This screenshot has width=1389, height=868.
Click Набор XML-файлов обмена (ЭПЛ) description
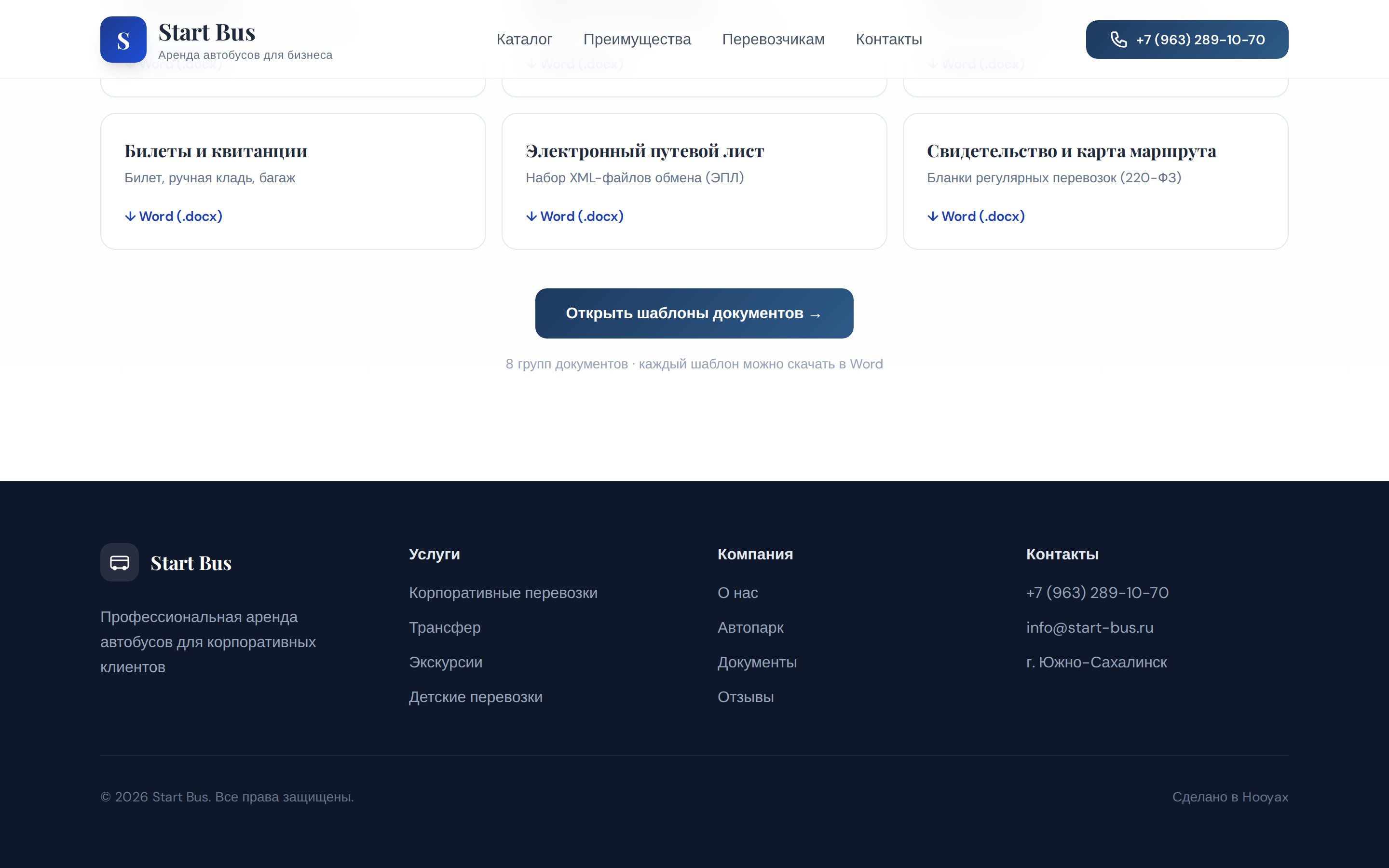pyautogui.click(x=634, y=178)
